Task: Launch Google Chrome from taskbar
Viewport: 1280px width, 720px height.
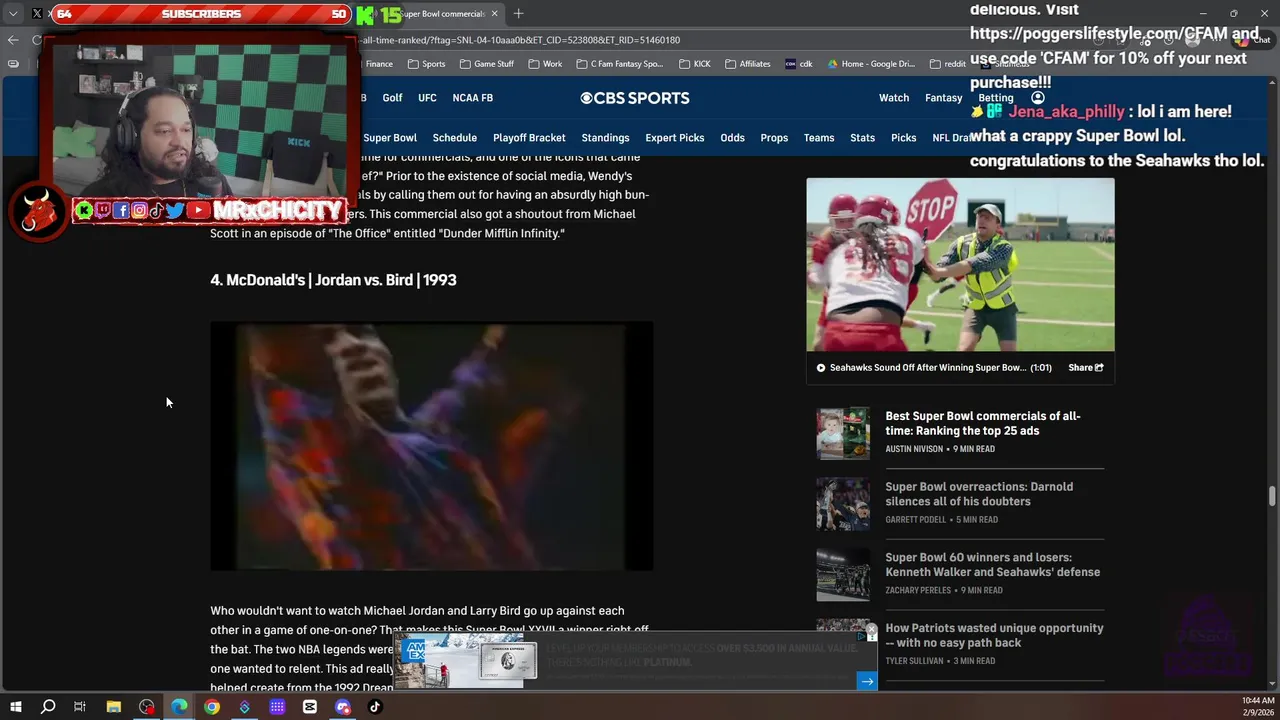Action: (x=212, y=707)
